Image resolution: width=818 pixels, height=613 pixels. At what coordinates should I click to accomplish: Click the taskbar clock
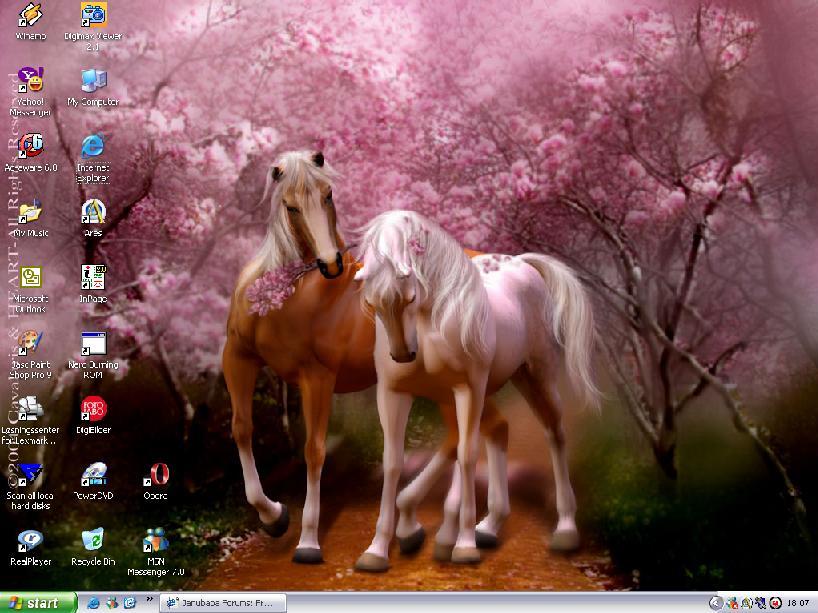click(x=798, y=603)
